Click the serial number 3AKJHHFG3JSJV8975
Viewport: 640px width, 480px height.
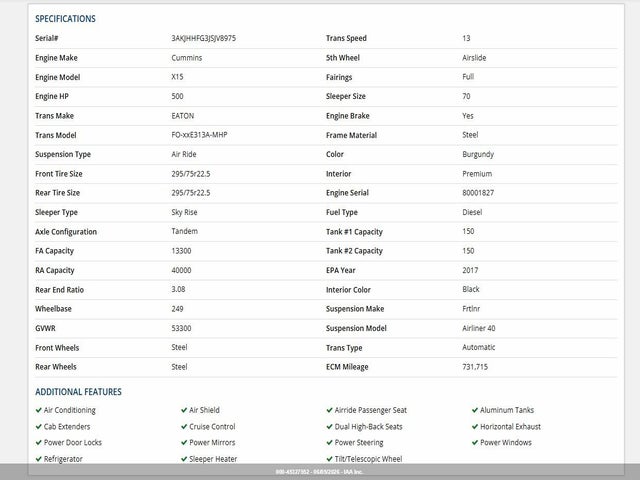[204, 38]
